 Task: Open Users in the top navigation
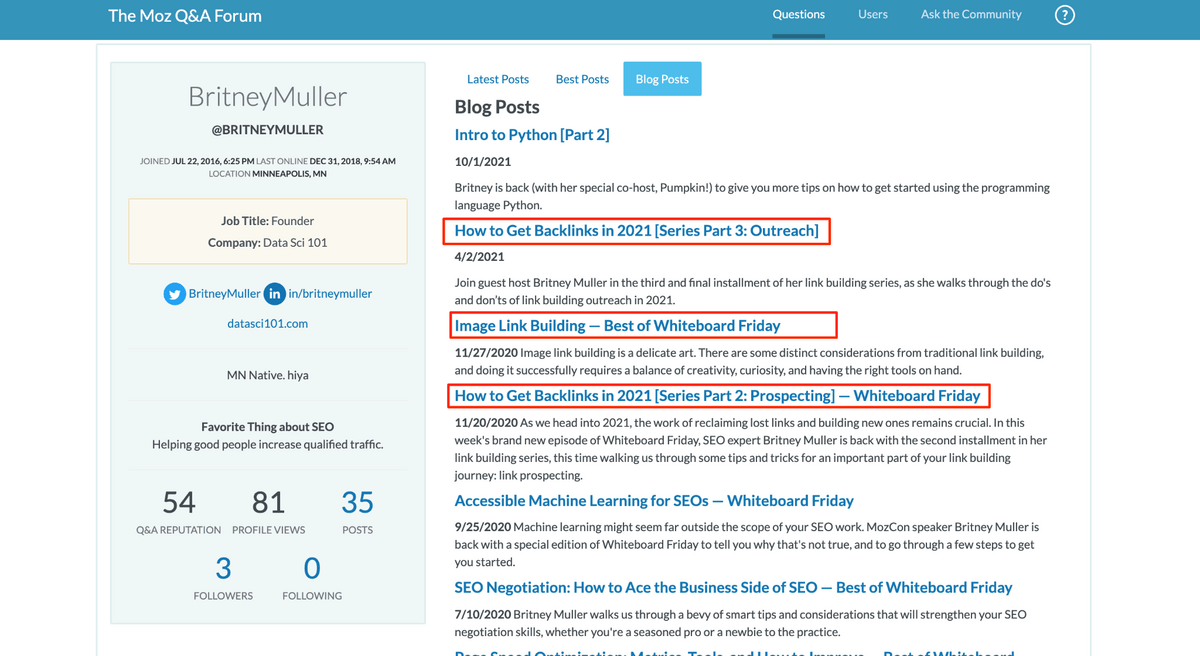[873, 15]
